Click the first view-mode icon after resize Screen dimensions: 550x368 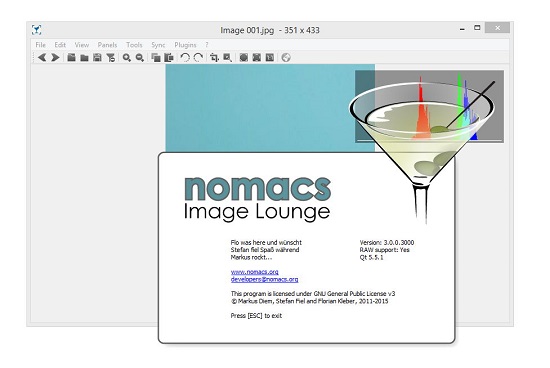pyautogui.click(x=243, y=58)
